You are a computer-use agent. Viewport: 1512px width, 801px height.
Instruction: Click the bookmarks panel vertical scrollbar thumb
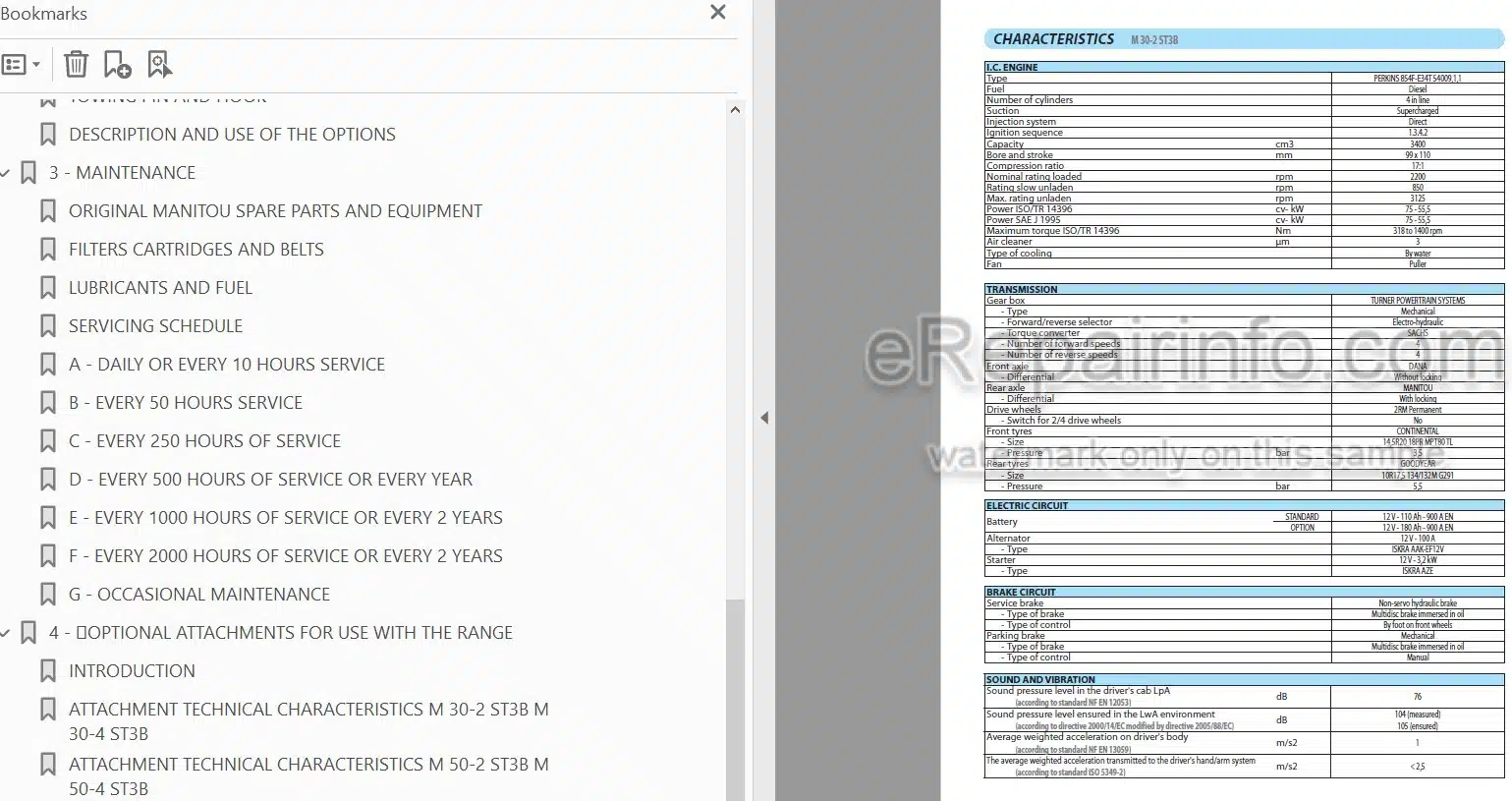point(735,700)
